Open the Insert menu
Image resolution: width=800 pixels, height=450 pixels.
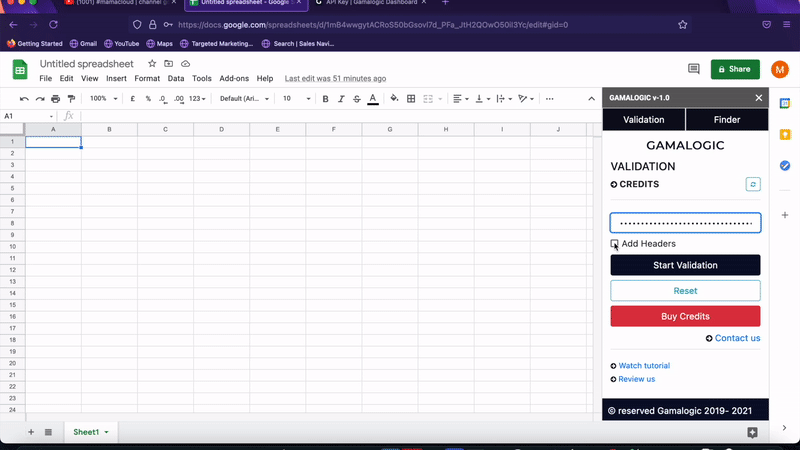tap(116, 79)
